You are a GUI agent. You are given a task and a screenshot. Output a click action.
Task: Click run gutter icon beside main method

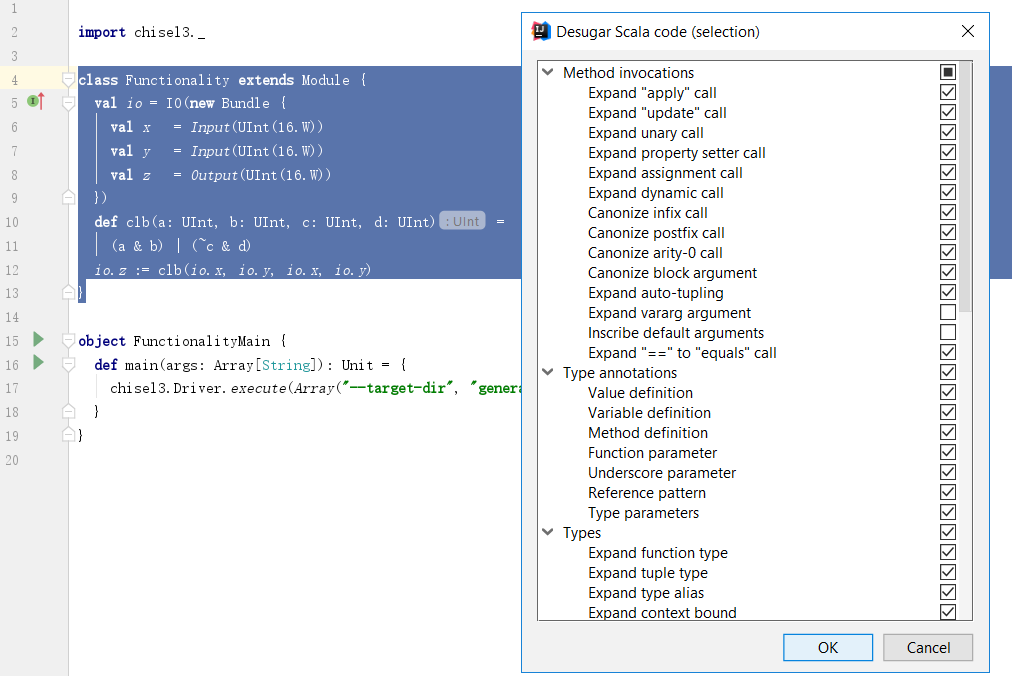pos(39,363)
